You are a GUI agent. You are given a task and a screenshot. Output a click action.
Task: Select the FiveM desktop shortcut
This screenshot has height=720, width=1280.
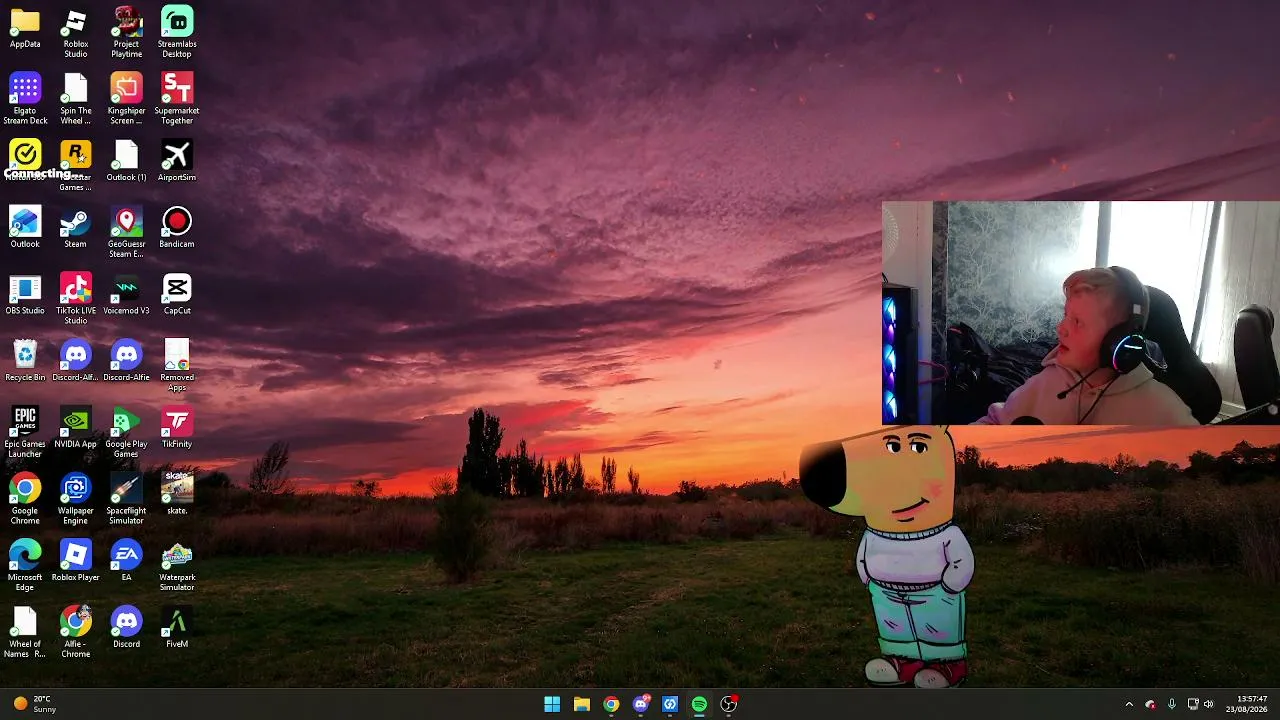point(177,622)
